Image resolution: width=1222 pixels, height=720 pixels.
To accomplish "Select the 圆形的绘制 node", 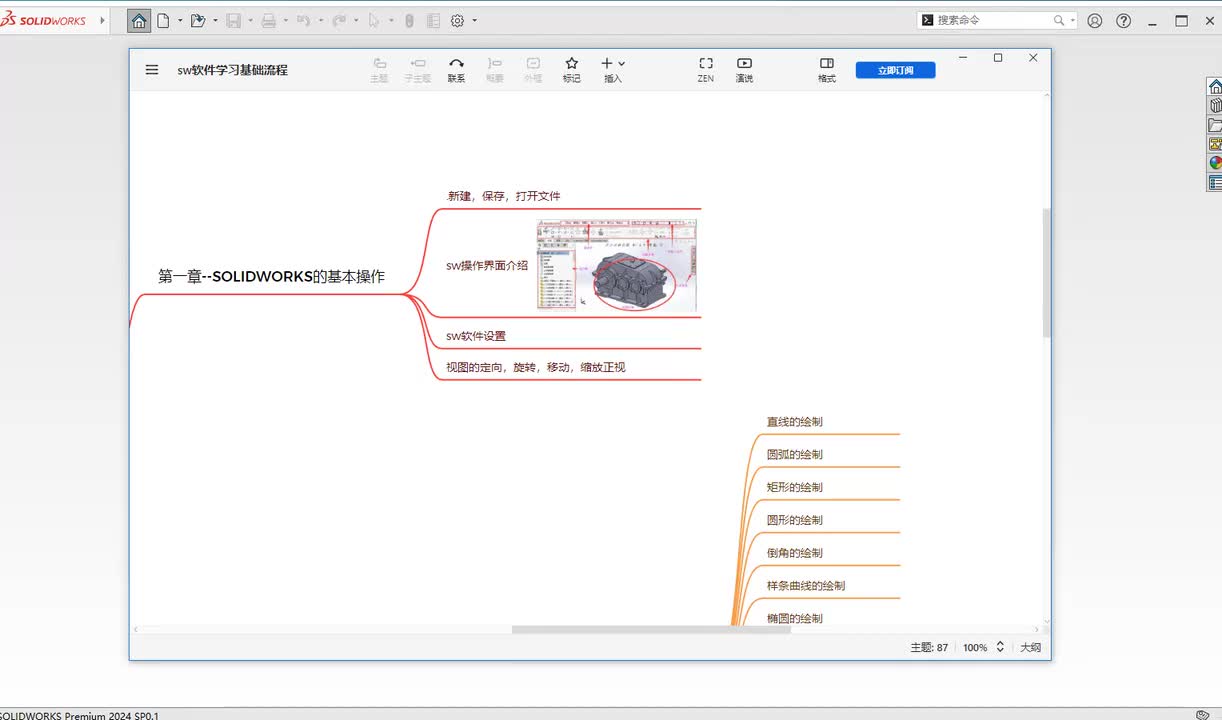I will [795, 520].
